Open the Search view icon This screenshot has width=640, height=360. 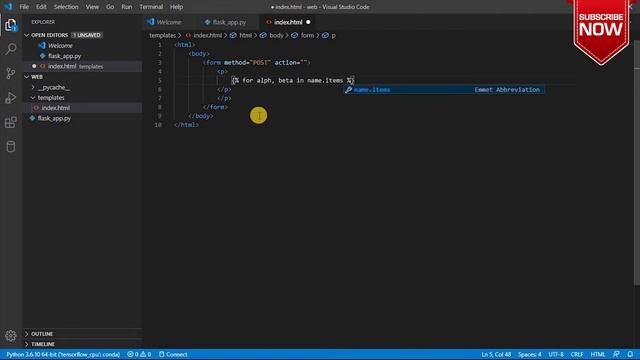[x=11, y=49]
